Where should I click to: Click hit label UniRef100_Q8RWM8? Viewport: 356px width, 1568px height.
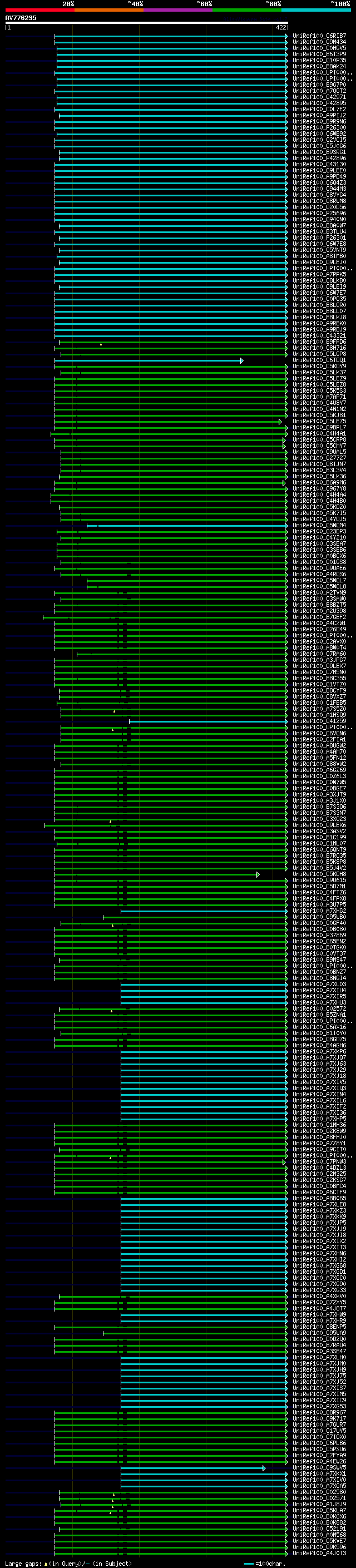coord(319,201)
